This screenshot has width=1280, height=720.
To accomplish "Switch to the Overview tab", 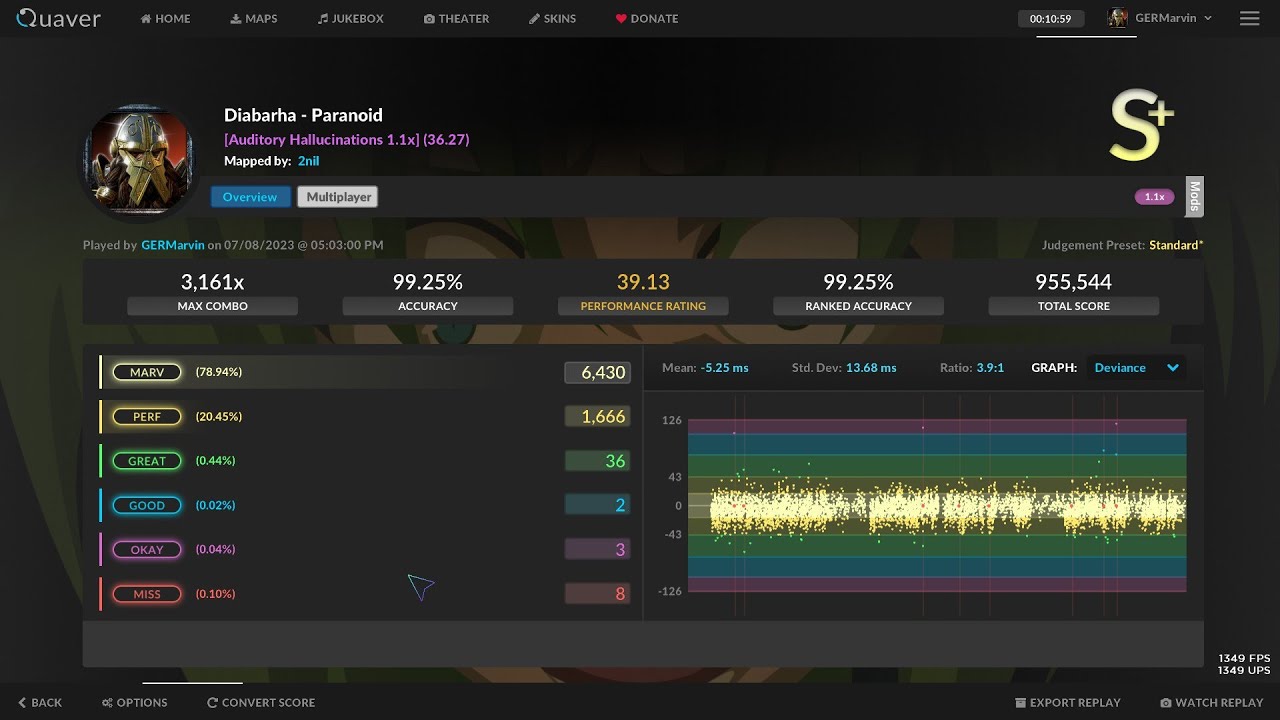I will (x=250, y=197).
